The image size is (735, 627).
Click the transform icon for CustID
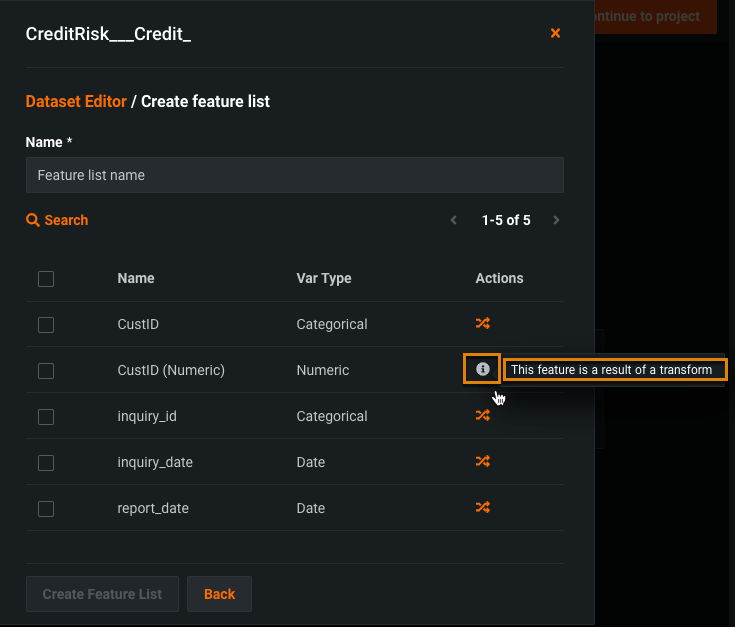[x=483, y=323]
